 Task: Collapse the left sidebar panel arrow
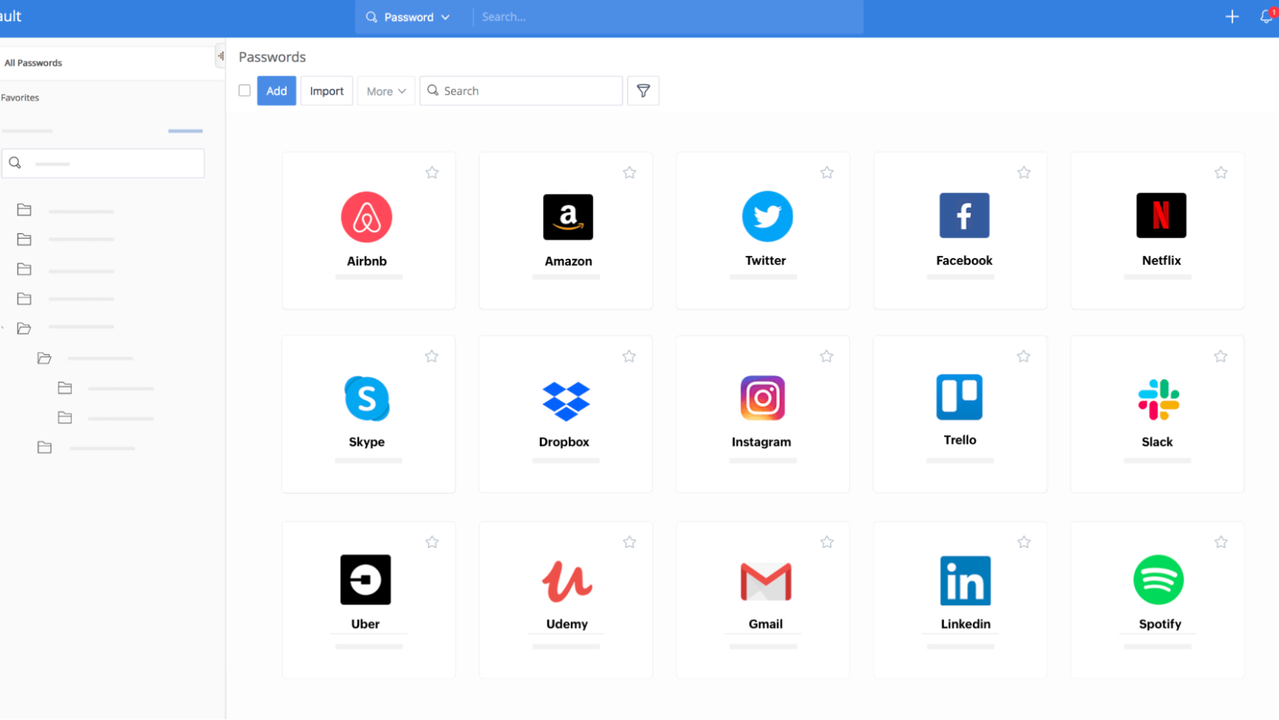click(x=220, y=57)
